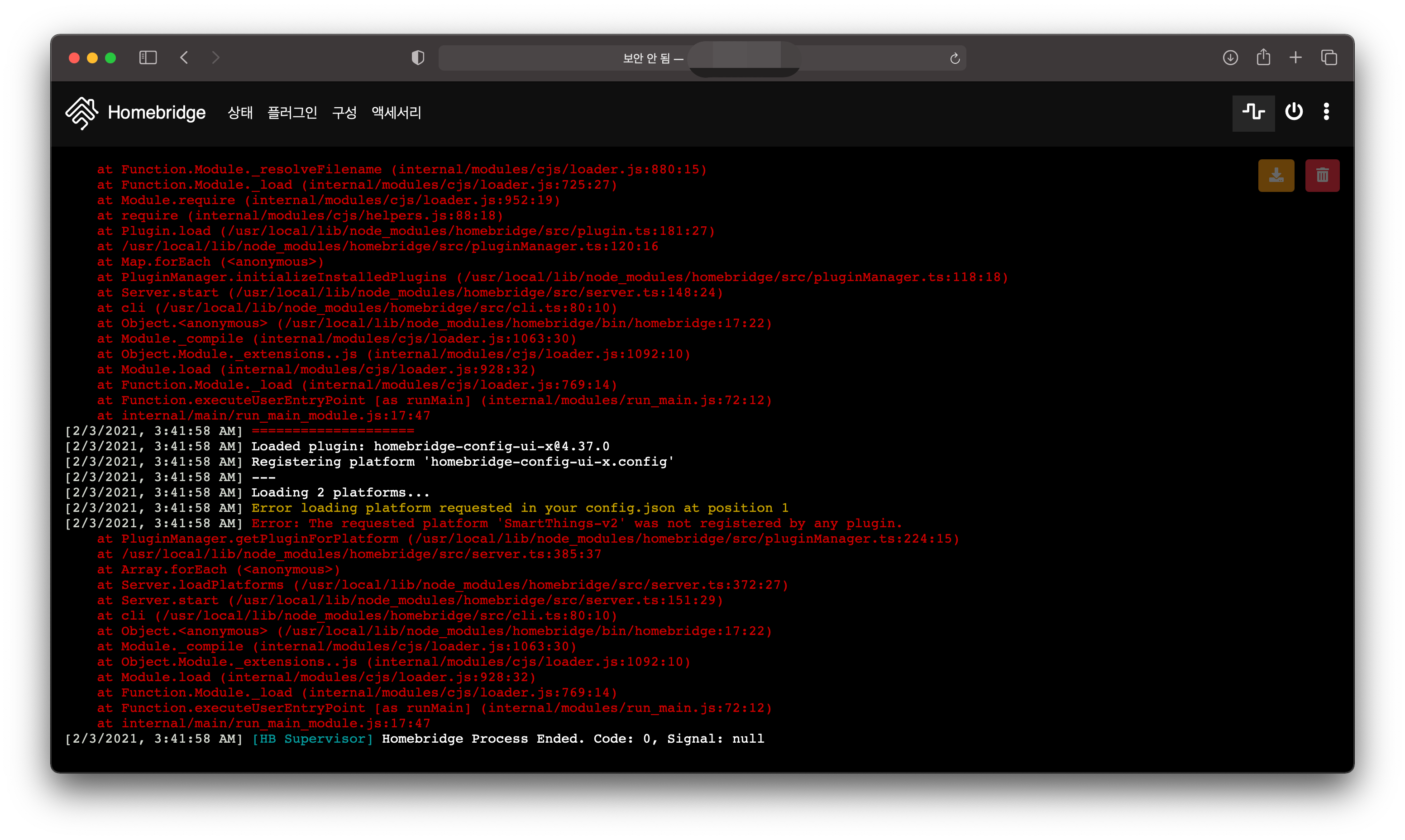1405x840 pixels.
Task: Click the Homebridge title text link
Action: 157,113
